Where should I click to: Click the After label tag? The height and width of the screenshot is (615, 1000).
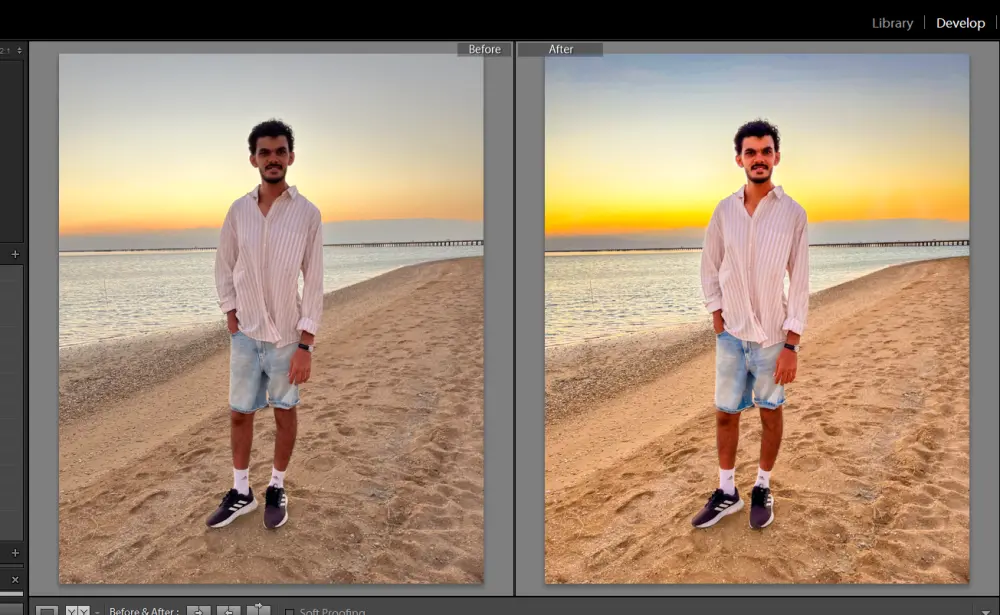561,49
